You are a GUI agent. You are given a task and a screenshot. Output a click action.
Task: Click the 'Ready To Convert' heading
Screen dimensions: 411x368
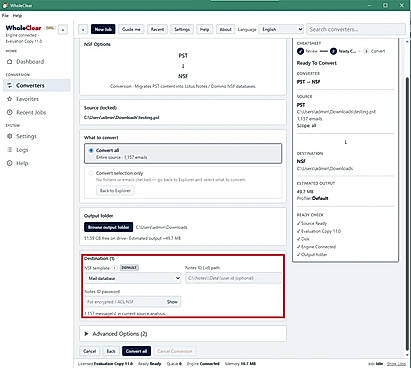[x=317, y=63]
